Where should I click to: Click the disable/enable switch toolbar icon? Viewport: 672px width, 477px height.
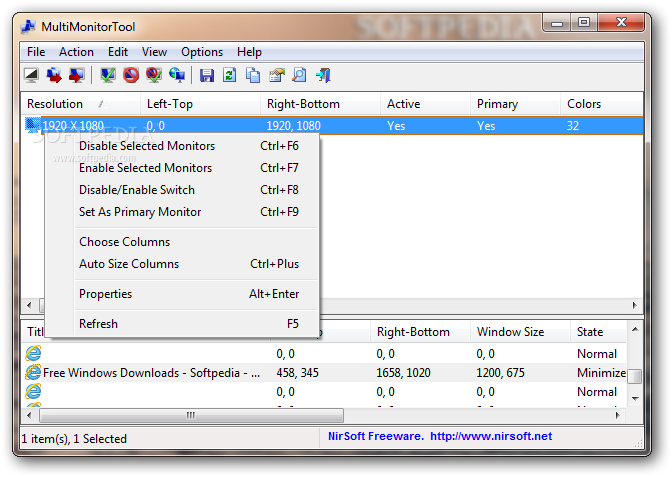coord(153,75)
